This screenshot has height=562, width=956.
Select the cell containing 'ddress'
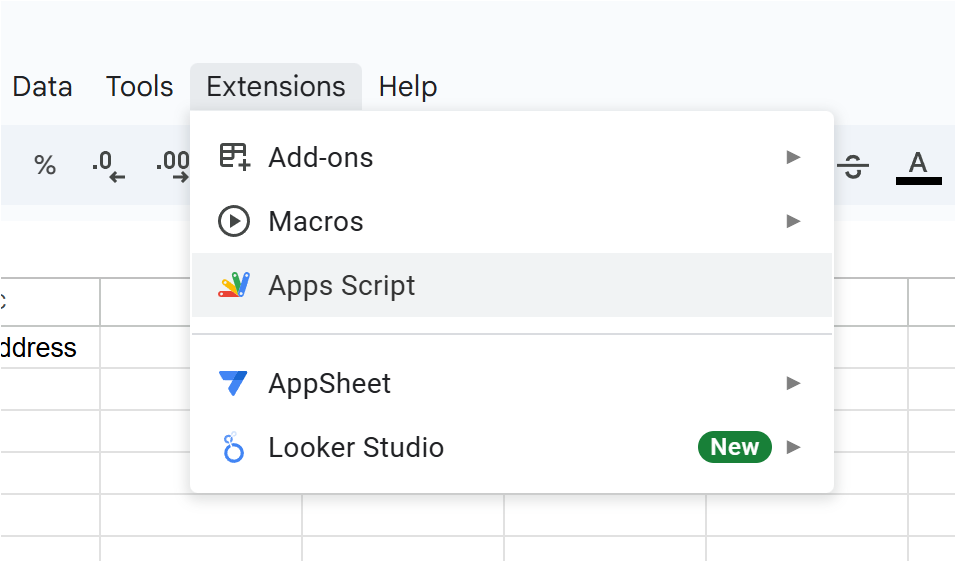point(50,347)
